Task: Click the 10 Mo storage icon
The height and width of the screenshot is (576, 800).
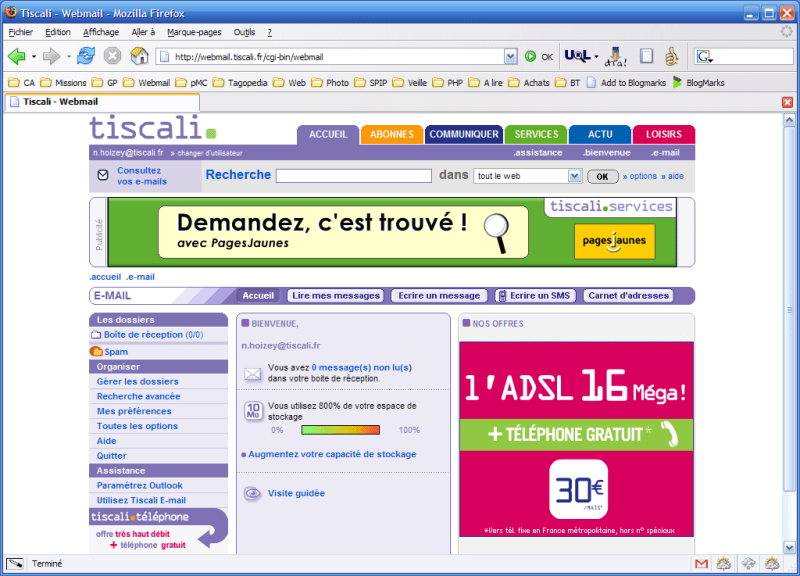Action: [x=253, y=411]
